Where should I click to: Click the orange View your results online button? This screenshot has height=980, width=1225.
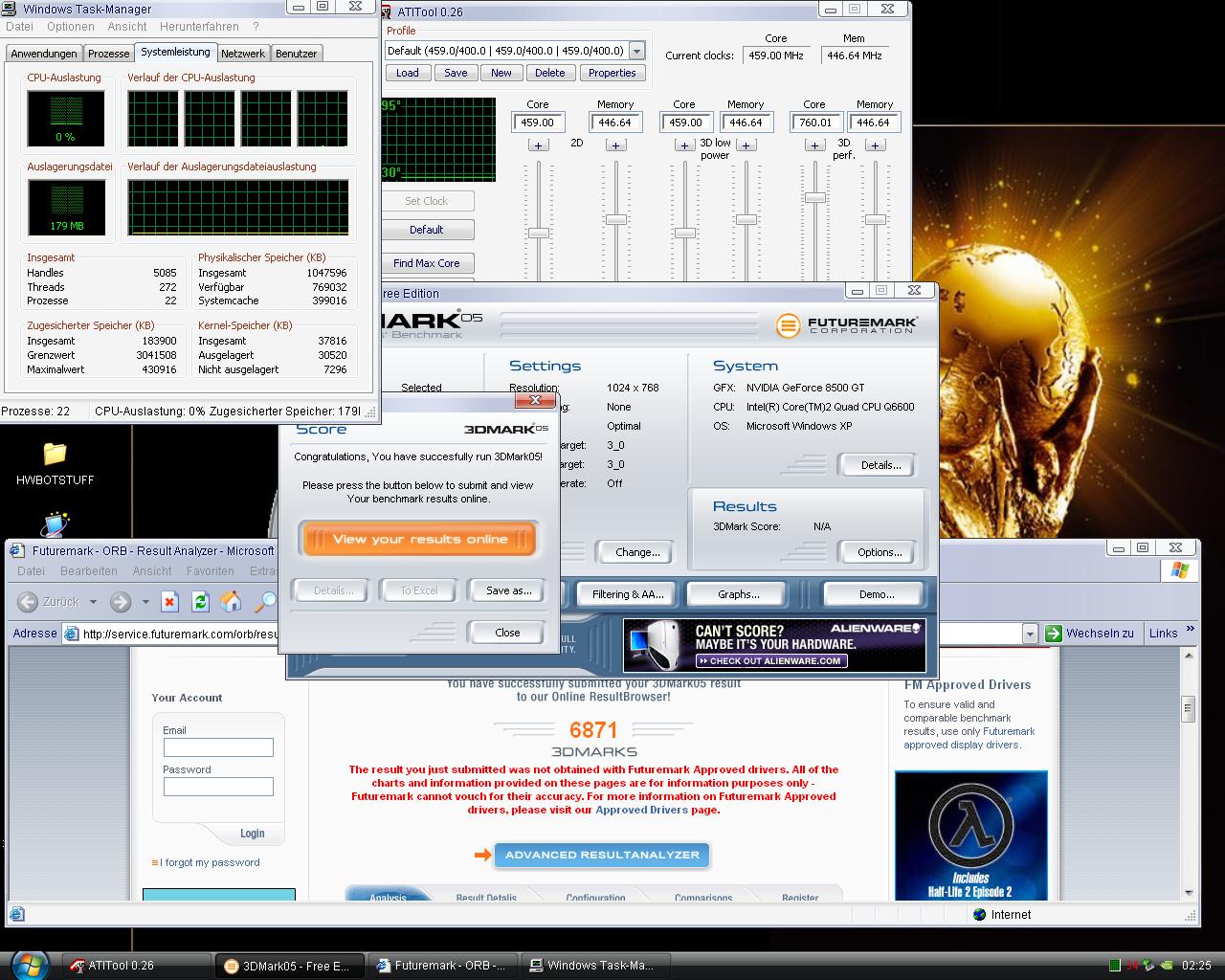pyautogui.click(x=419, y=539)
